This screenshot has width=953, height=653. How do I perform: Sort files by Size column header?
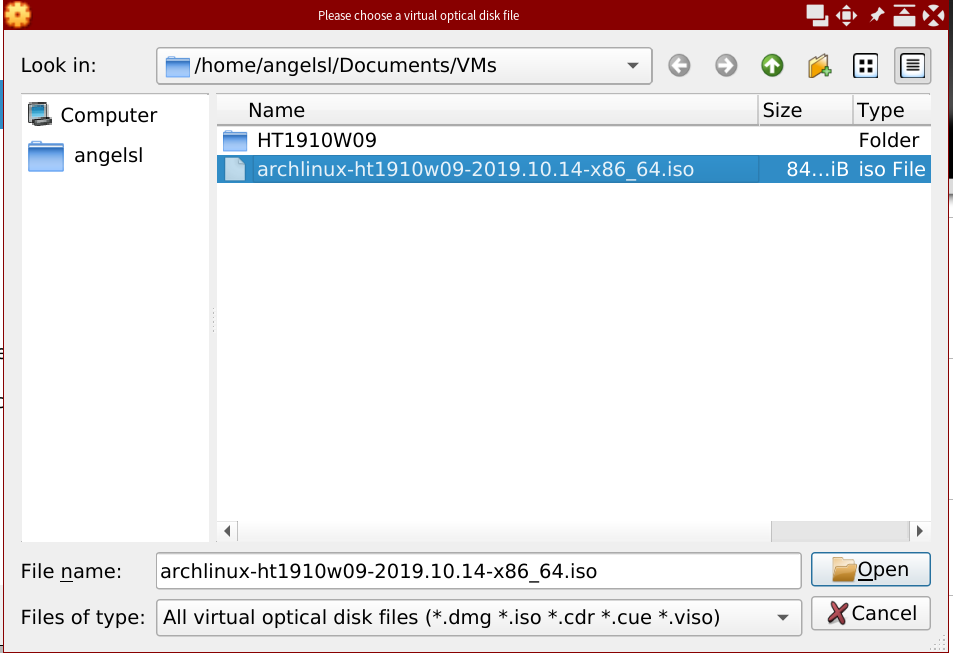782,110
